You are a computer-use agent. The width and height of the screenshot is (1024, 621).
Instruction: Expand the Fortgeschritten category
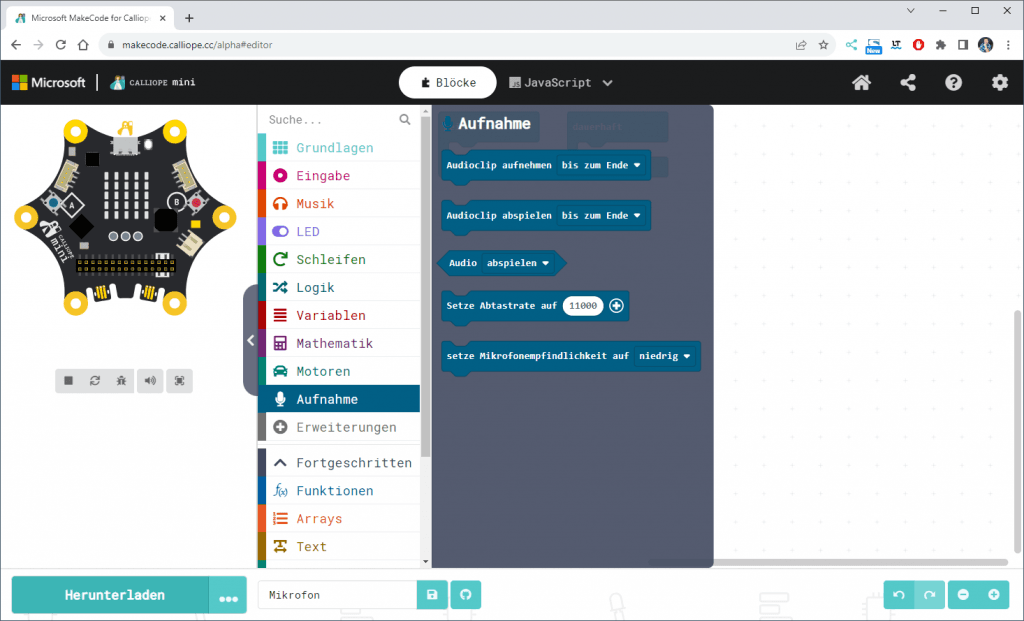353,463
